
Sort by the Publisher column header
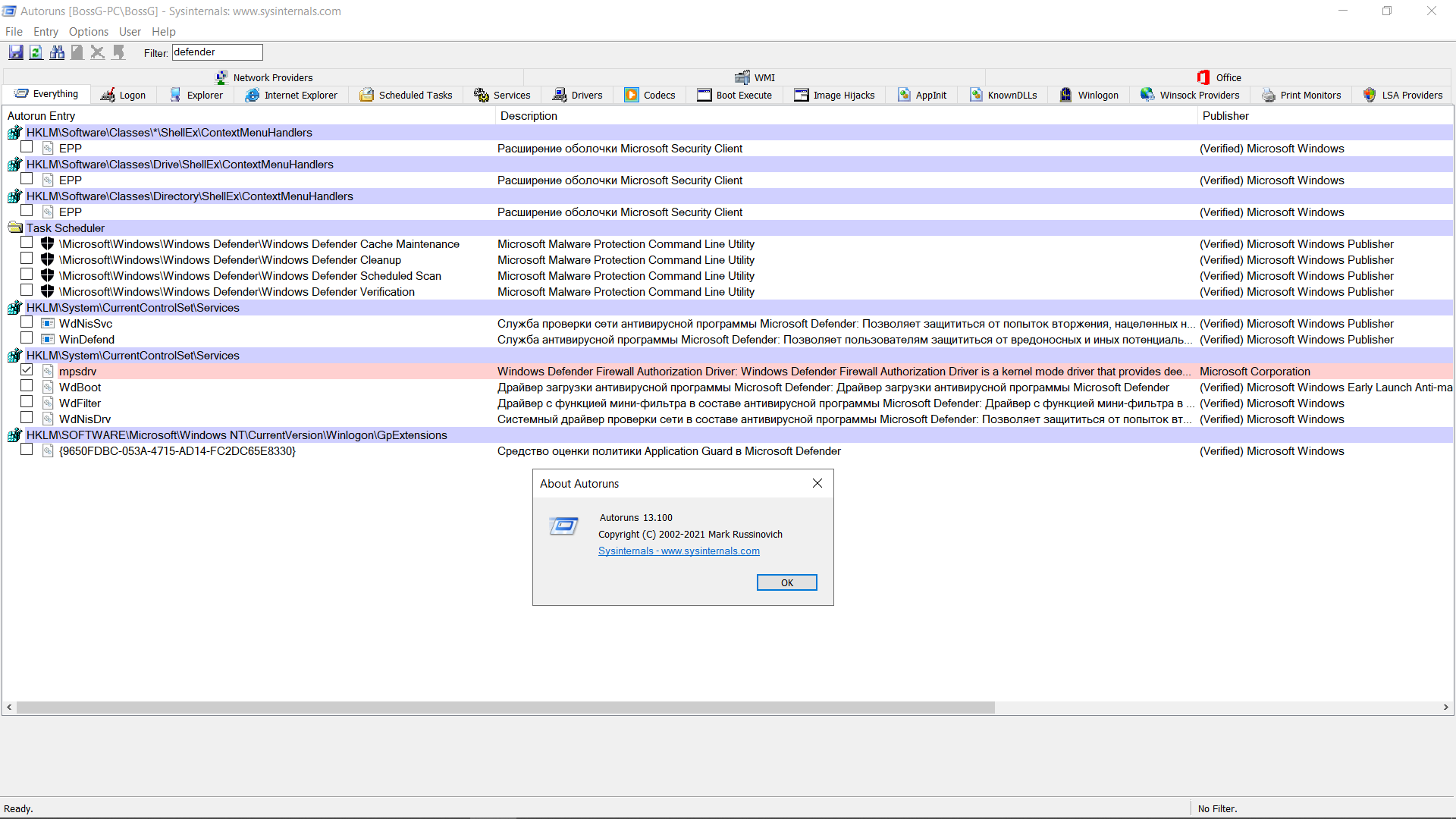(1326, 116)
